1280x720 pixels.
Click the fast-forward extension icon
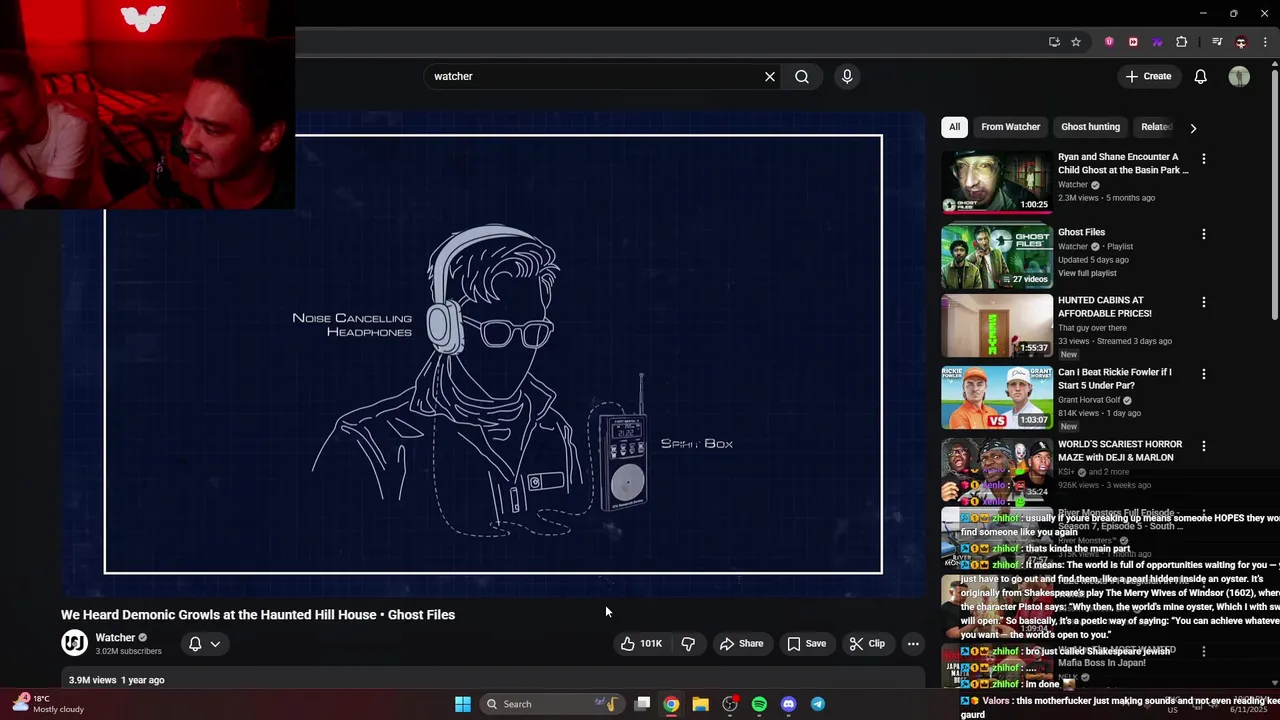[x=1133, y=42]
